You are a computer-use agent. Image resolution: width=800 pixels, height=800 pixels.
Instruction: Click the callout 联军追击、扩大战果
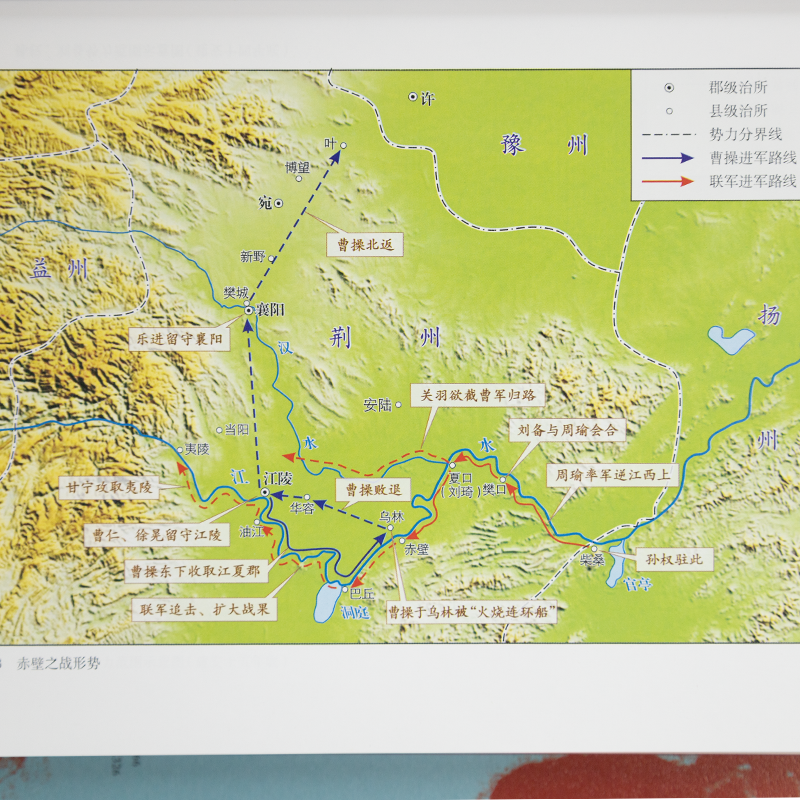(x=204, y=609)
